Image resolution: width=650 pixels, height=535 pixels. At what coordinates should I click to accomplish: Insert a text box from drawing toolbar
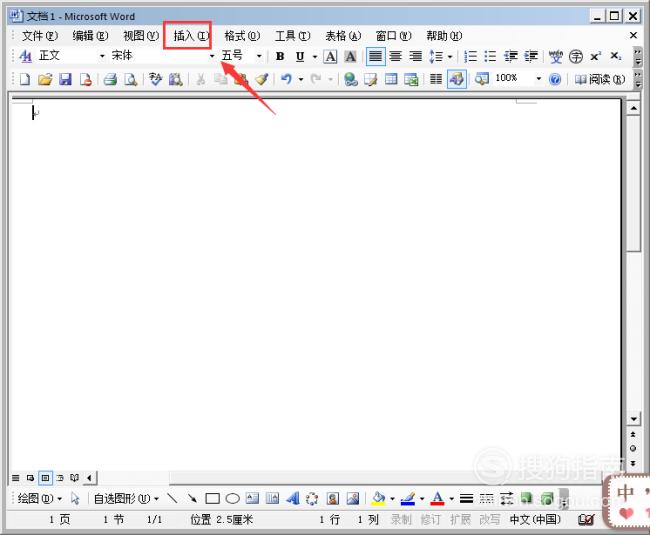click(x=252, y=498)
